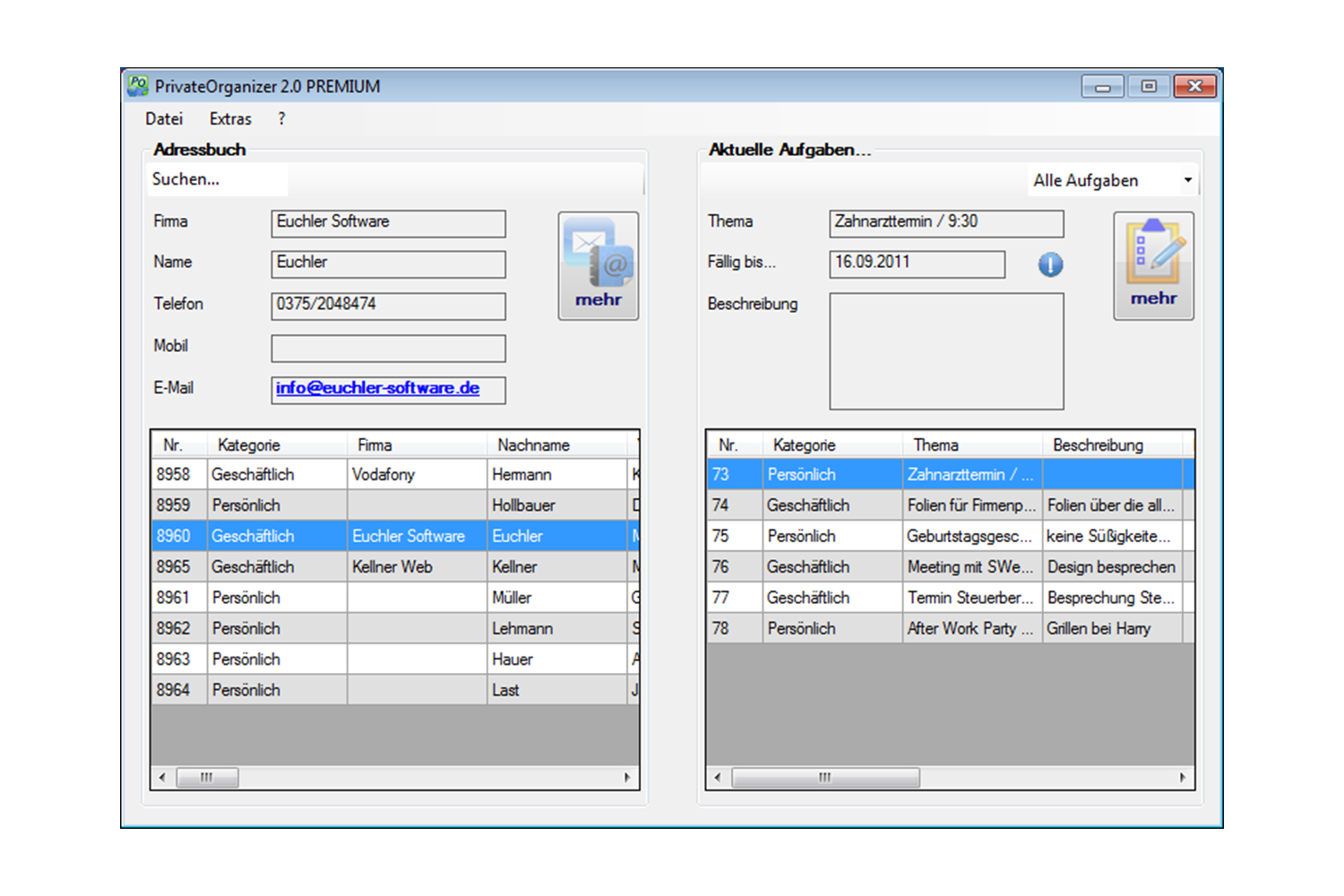1344x896 pixels.
Task: Open address book 'mehr' contact details icon
Action: point(598,265)
